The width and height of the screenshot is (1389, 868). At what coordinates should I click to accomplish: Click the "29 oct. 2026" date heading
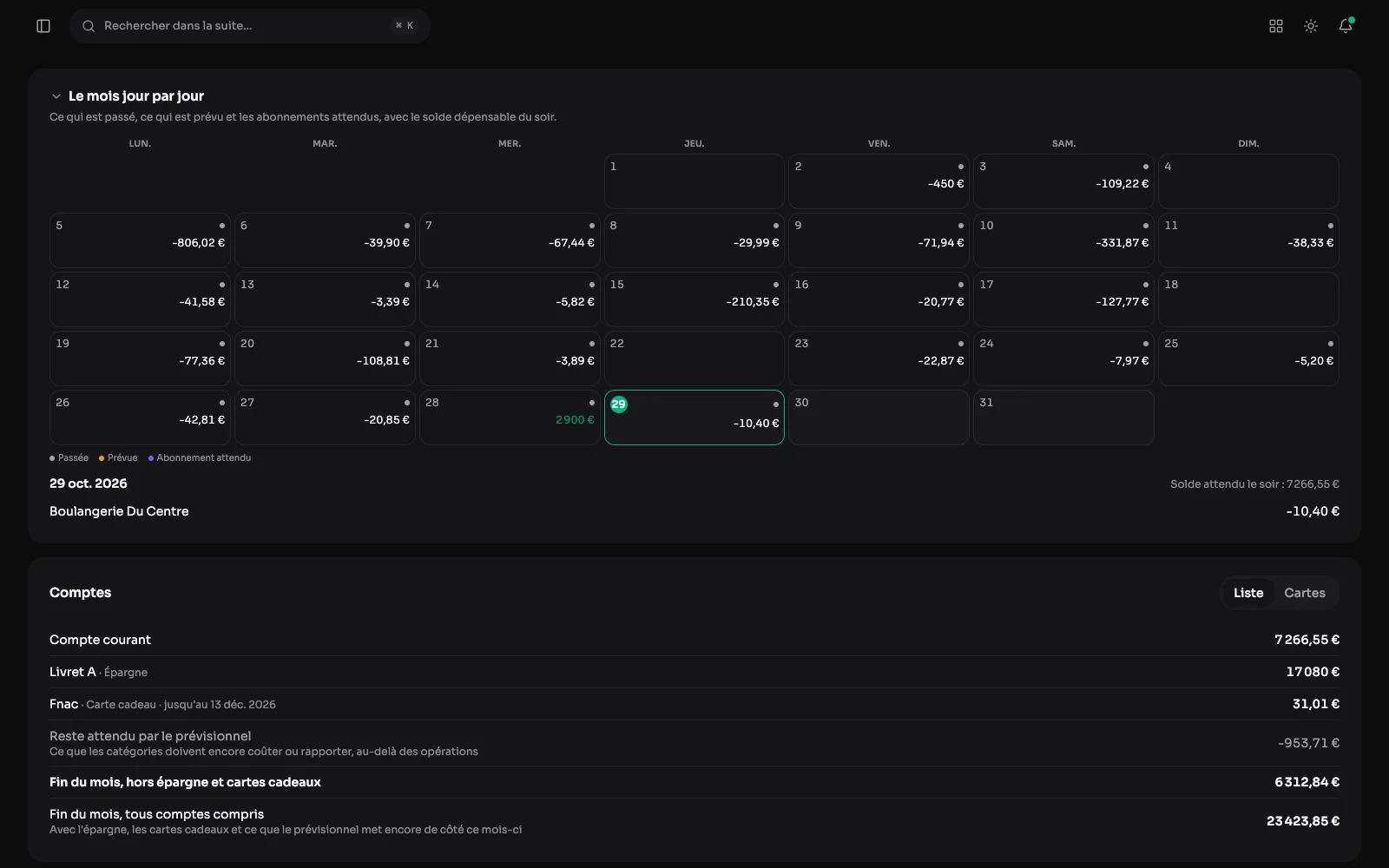pos(89,483)
